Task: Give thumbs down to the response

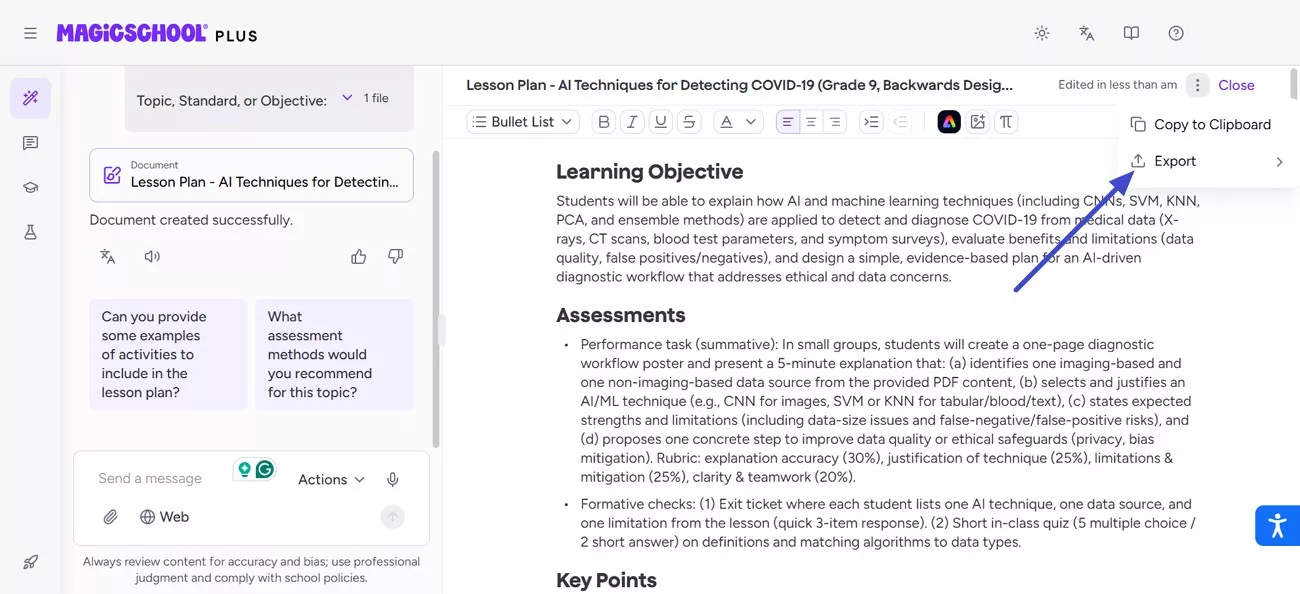Action: tap(395, 256)
